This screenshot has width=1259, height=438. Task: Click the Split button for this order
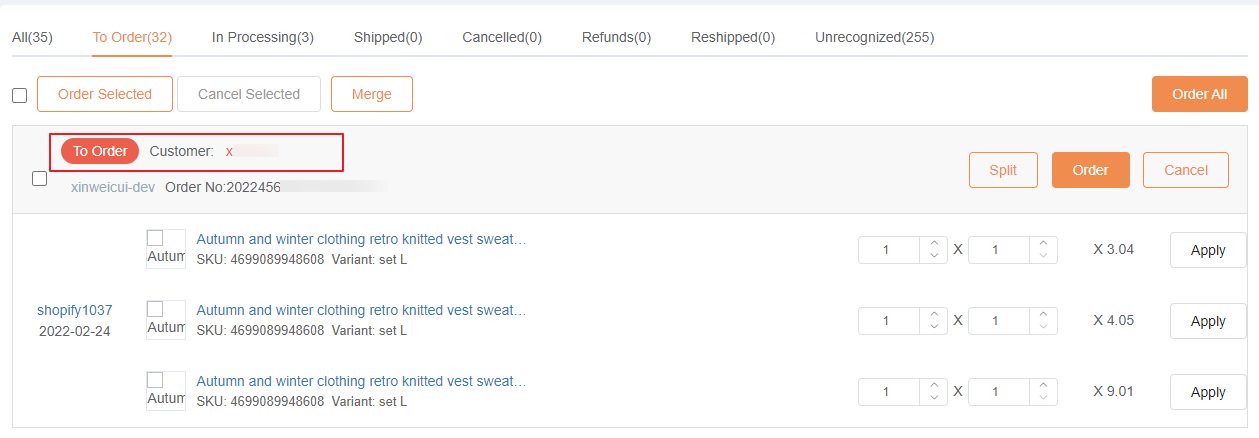(x=1003, y=170)
